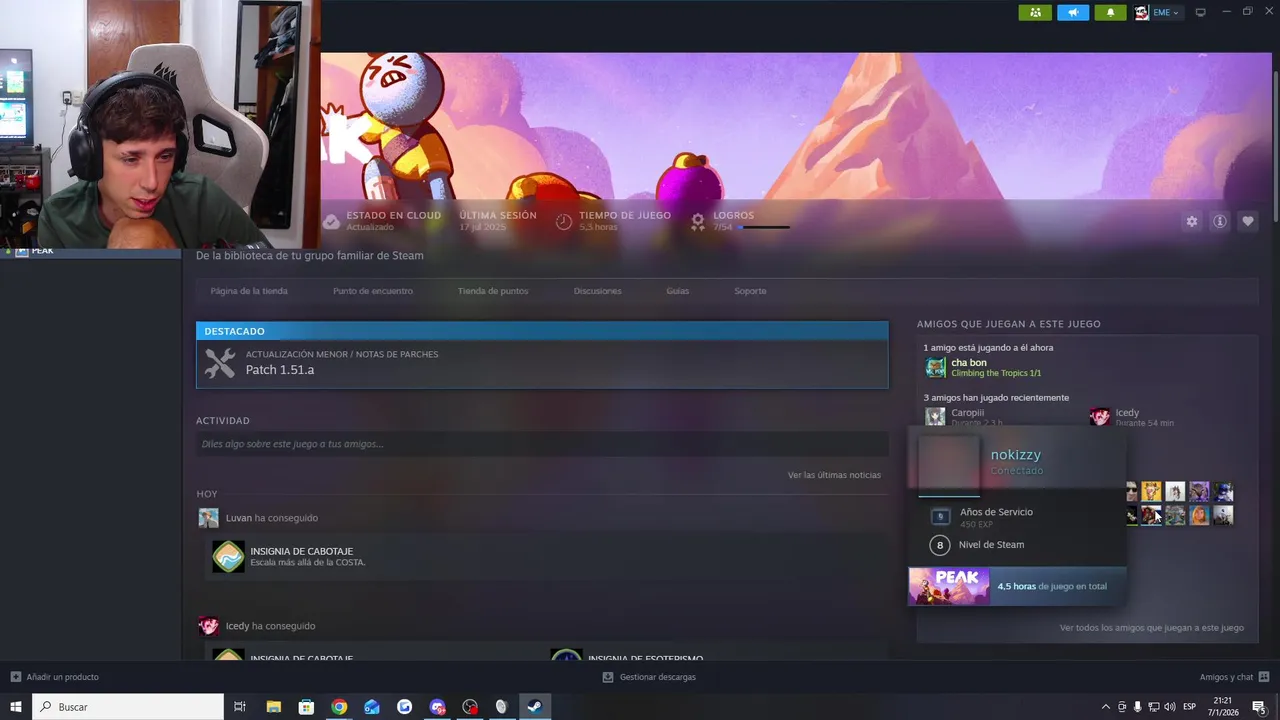Switch to Big Picture monitor icon
This screenshot has width=1280, height=720.
point(1201,12)
